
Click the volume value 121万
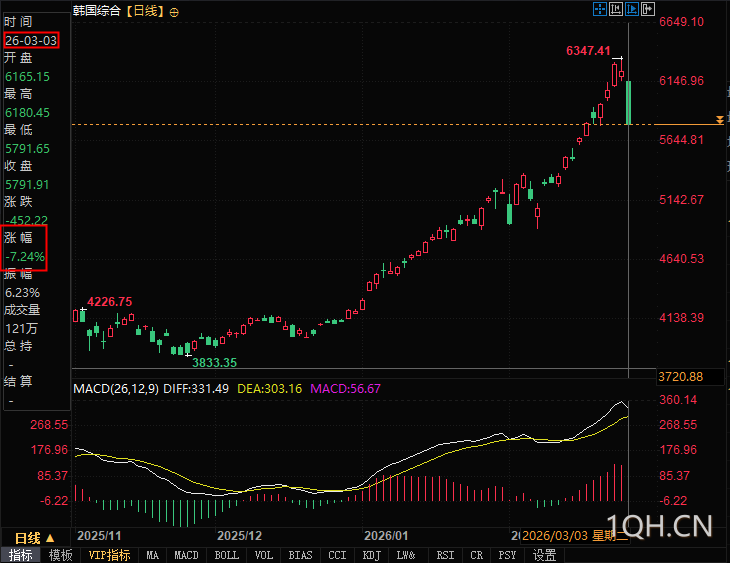click(x=21, y=329)
